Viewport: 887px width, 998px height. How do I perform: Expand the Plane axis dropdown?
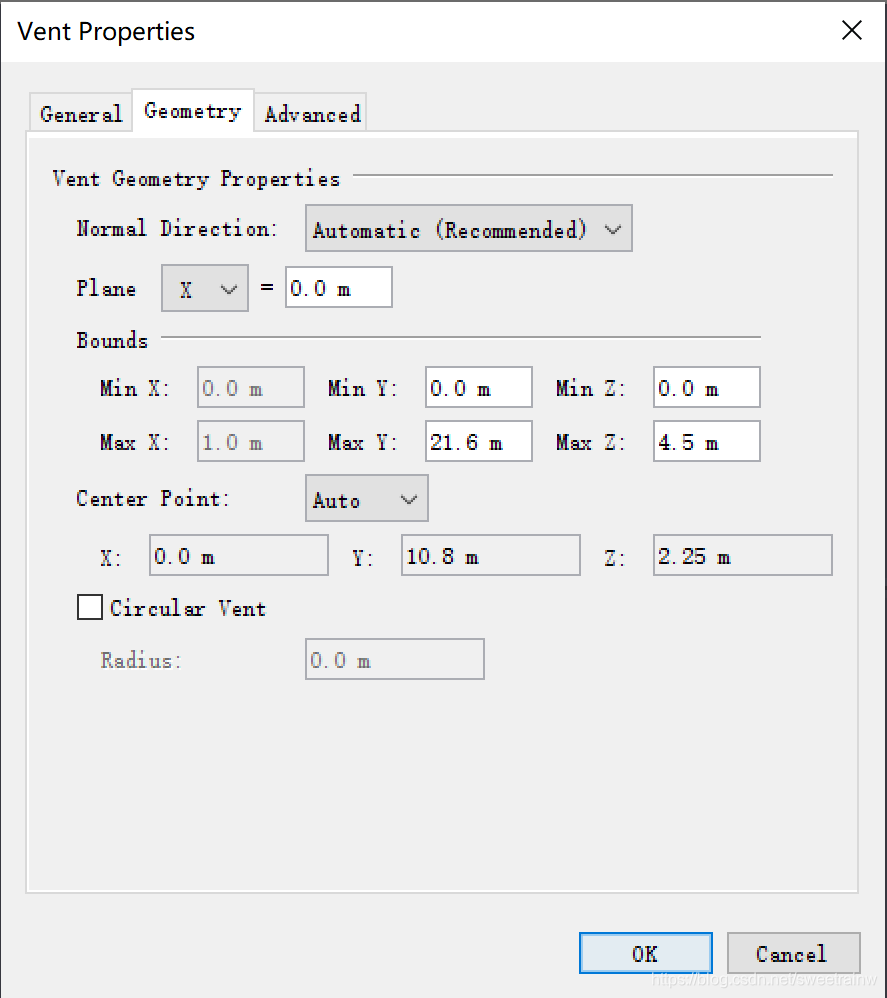tap(204, 288)
